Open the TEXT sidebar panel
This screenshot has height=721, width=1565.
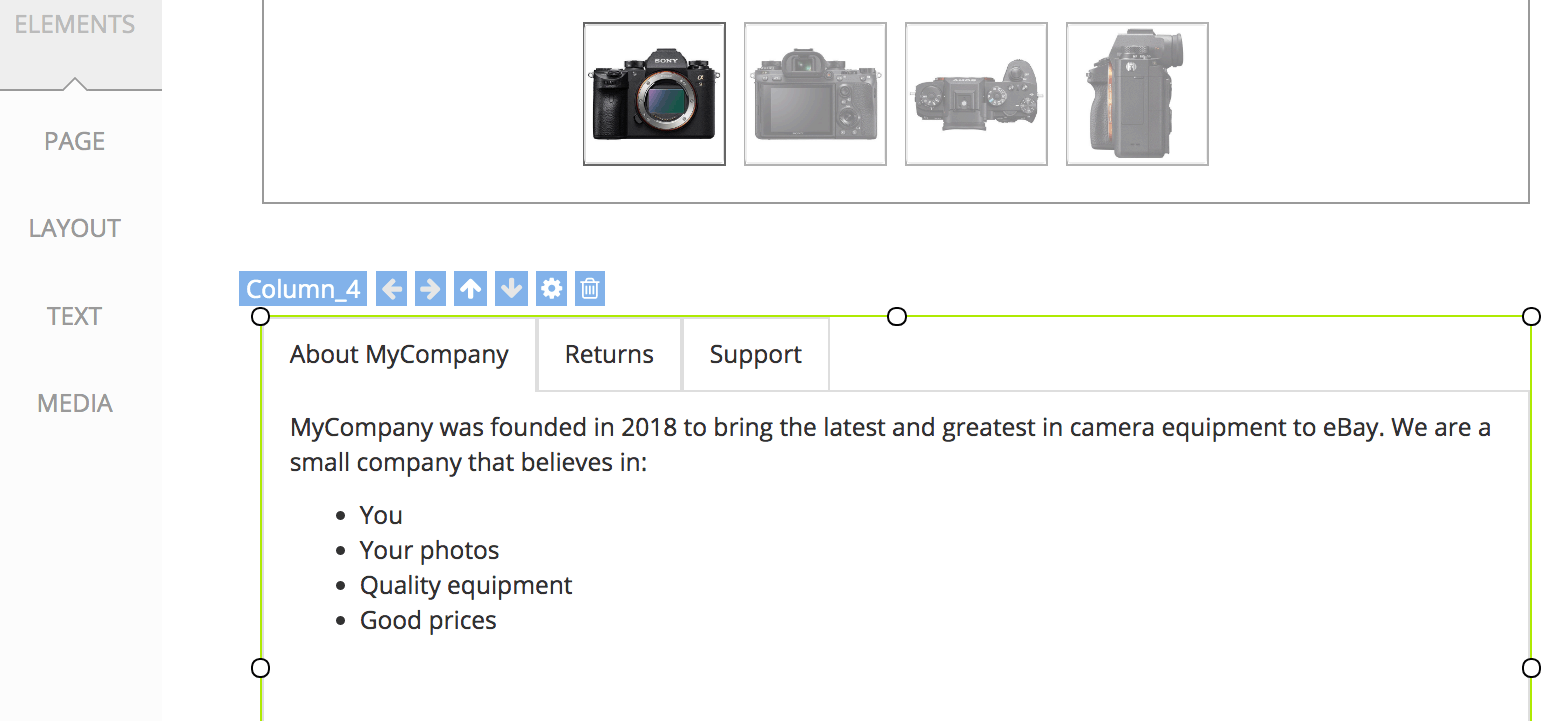(75, 316)
